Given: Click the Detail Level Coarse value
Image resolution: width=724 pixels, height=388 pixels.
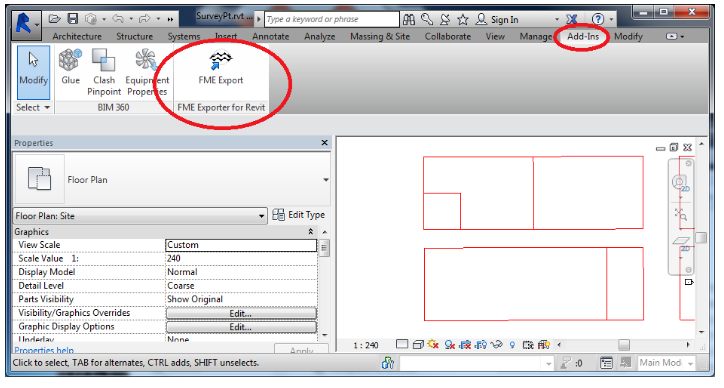Looking at the screenshot, I should point(241,286).
